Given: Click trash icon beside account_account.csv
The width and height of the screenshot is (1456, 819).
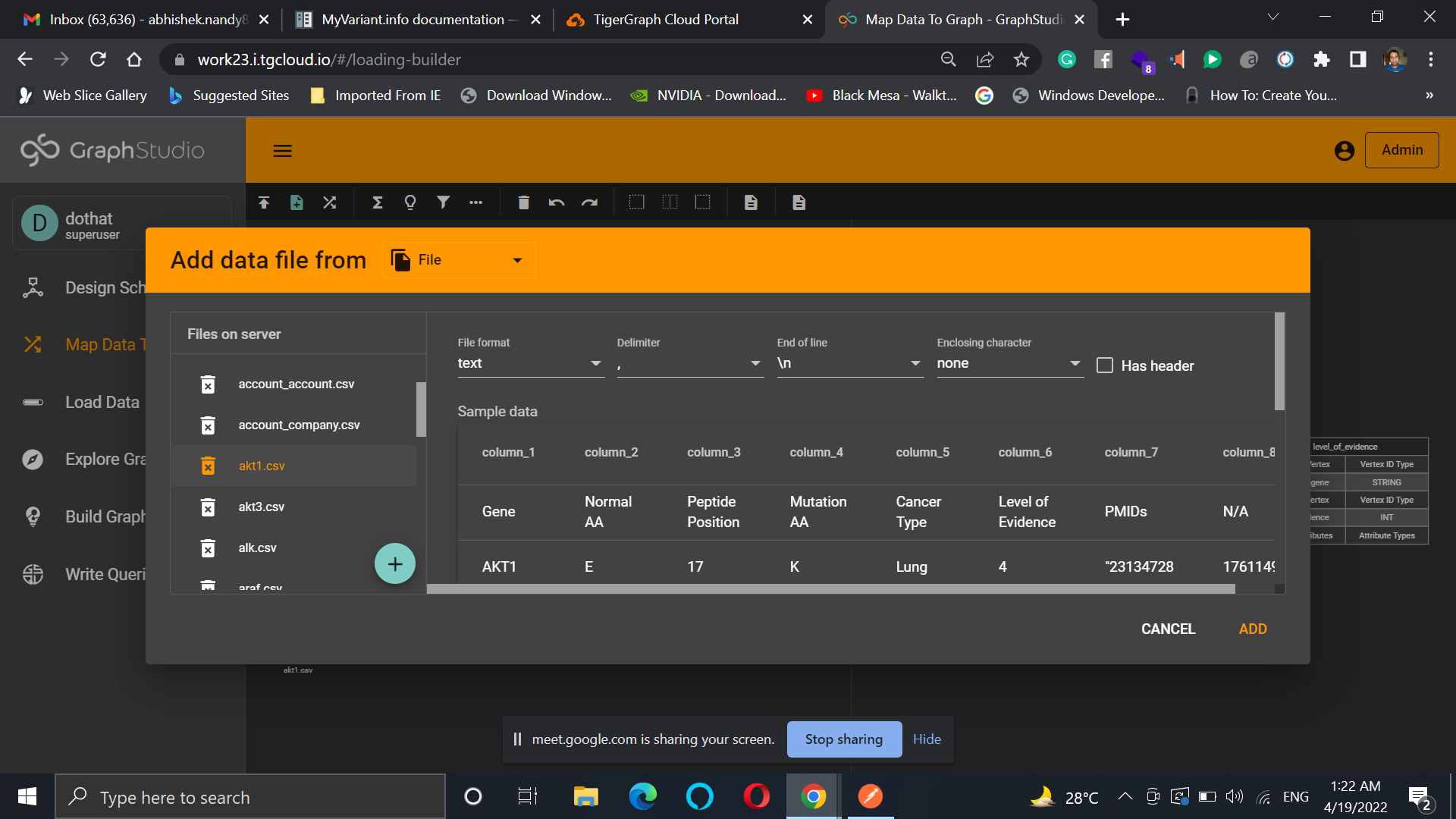Looking at the screenshot, I should tap(208, 384).
